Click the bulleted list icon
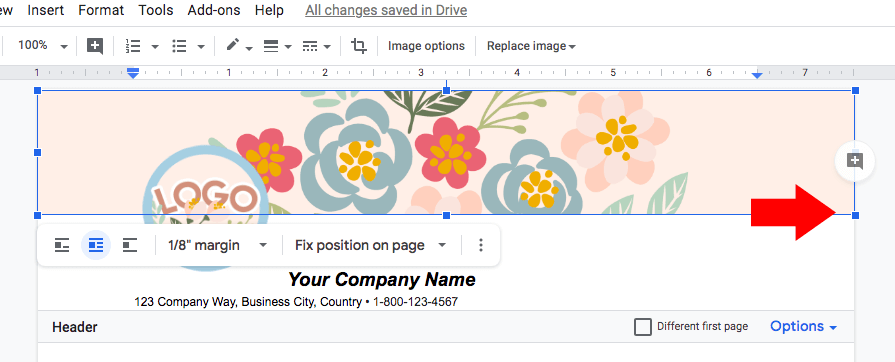Viewport: 895px width, 362px height. [x=179, y=46]
